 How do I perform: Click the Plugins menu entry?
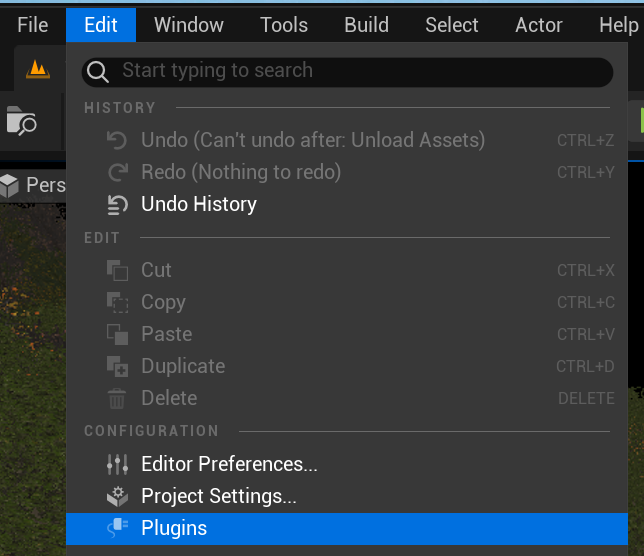click(174, 529)
